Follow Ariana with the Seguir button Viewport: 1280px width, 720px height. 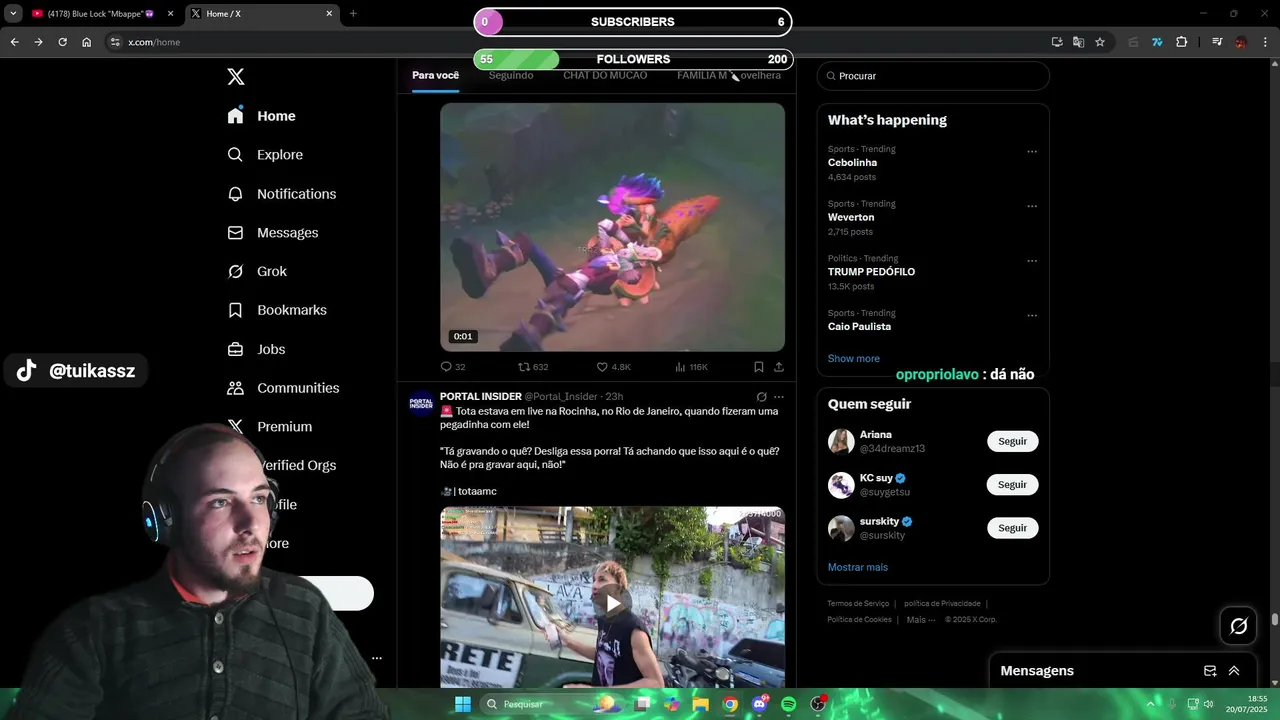tap(1012, 441)
